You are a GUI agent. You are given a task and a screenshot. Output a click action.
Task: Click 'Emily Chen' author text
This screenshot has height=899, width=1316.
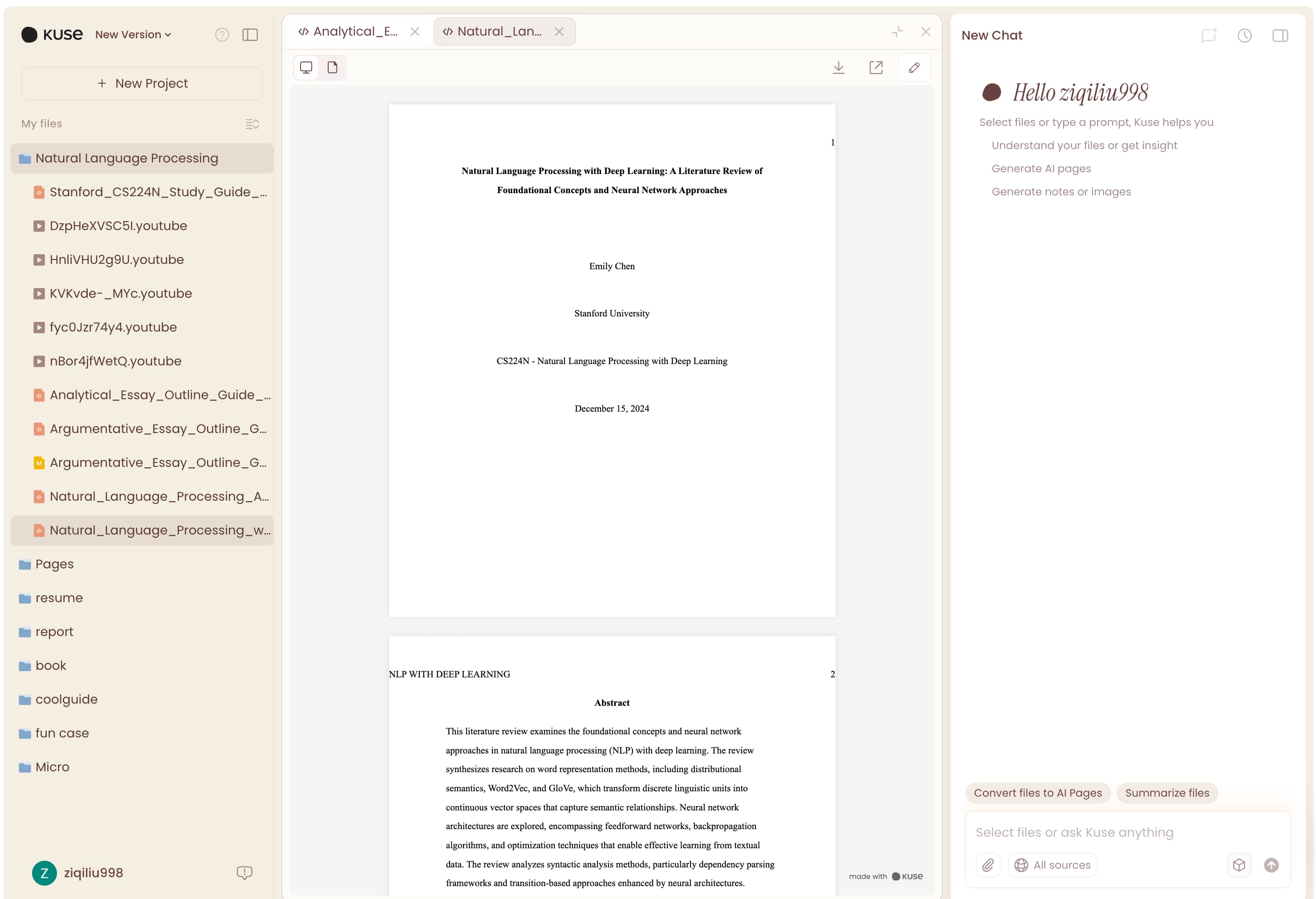tap(612, 266)
